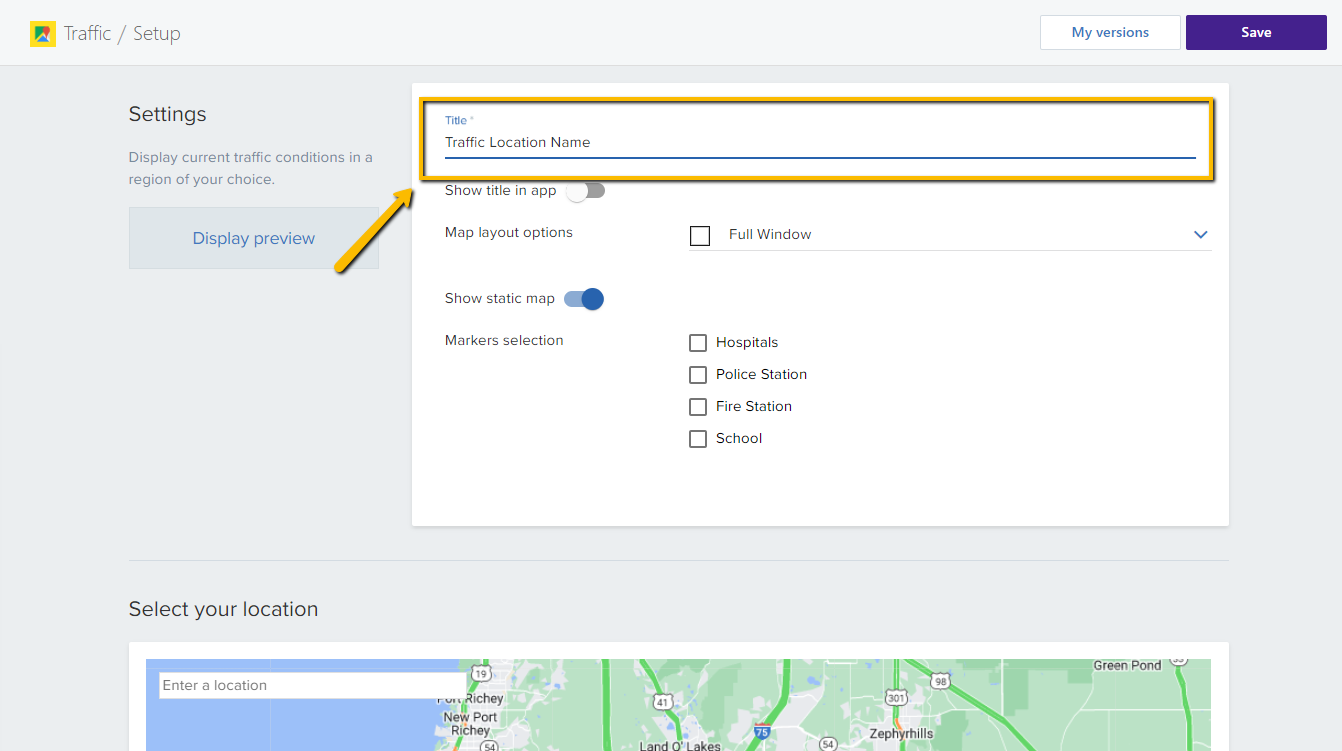The width and height of the screenshot is (1342, 751).
Task: Click the US Route 19 shield on map
Action: [x=481, y=674]
